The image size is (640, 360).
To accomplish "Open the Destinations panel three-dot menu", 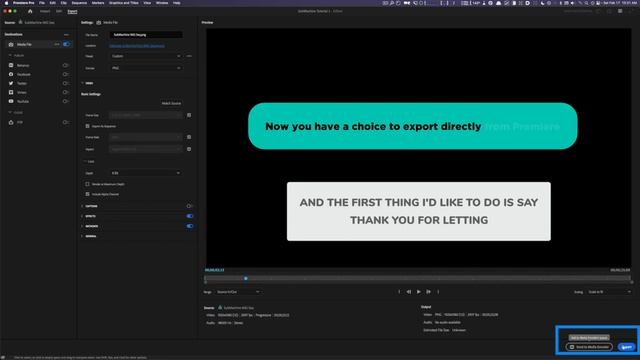I will click(x=66, y=35).
